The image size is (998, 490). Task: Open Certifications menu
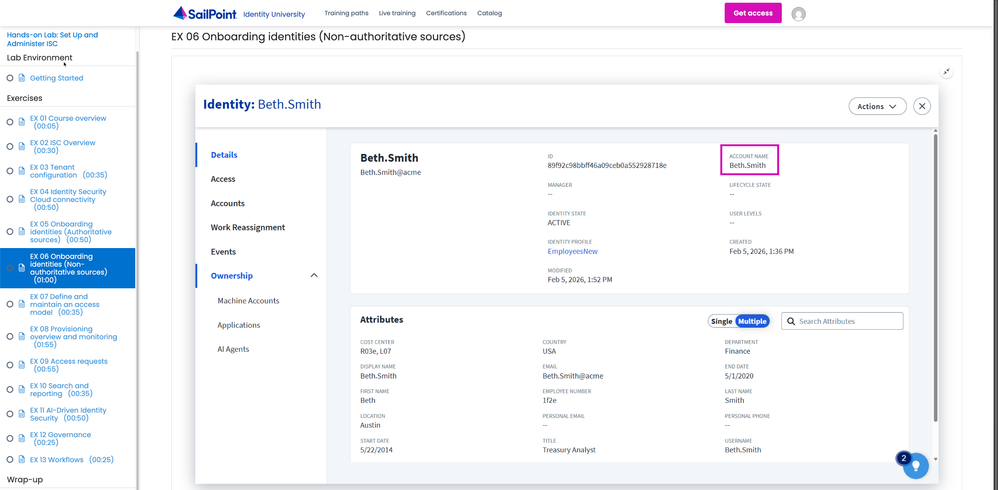coord(446,13)
